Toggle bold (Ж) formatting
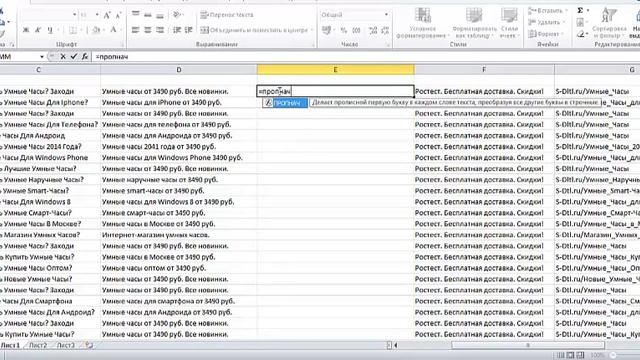 click(26, 30)
